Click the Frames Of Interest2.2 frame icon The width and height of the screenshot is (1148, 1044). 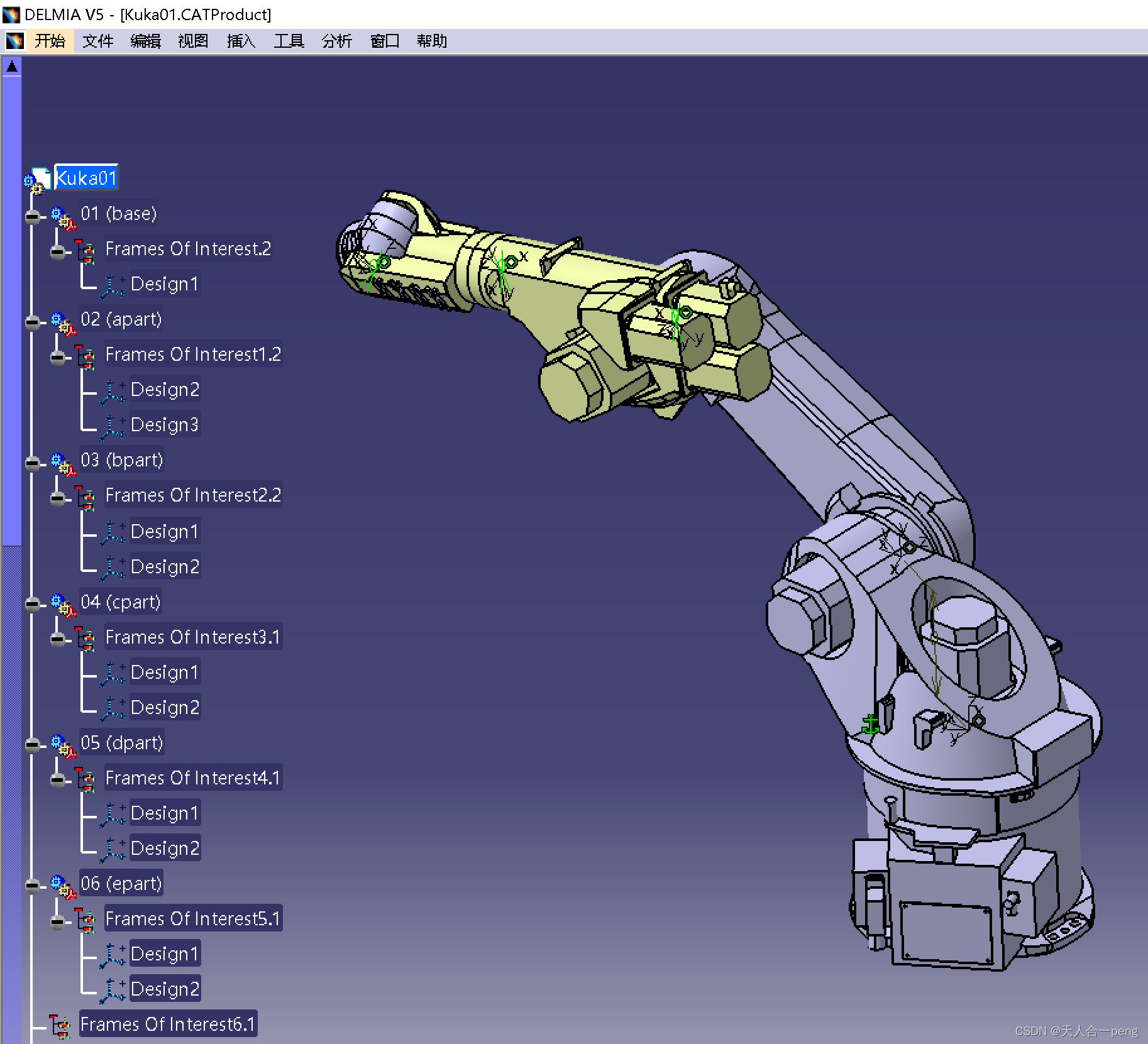pos(86,498)
